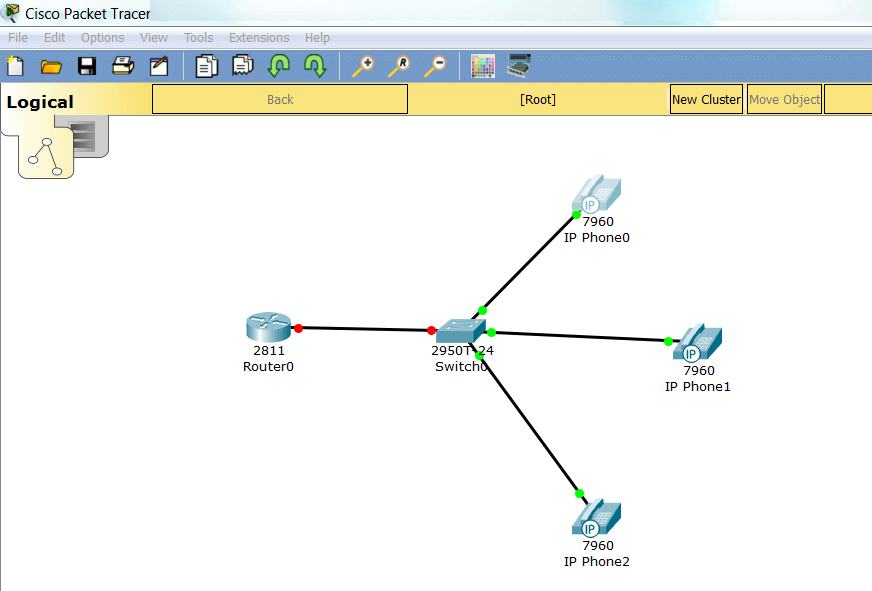Select the 2811 Router0 device

click(x=267, y=328)
